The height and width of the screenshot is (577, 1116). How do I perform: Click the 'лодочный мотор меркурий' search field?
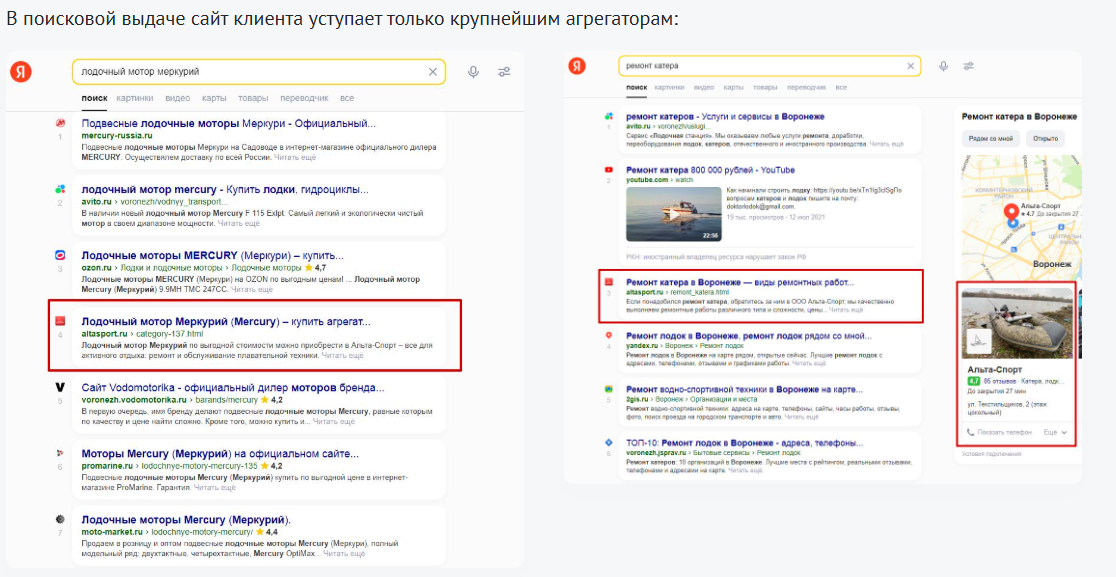(x=258, y=72)
